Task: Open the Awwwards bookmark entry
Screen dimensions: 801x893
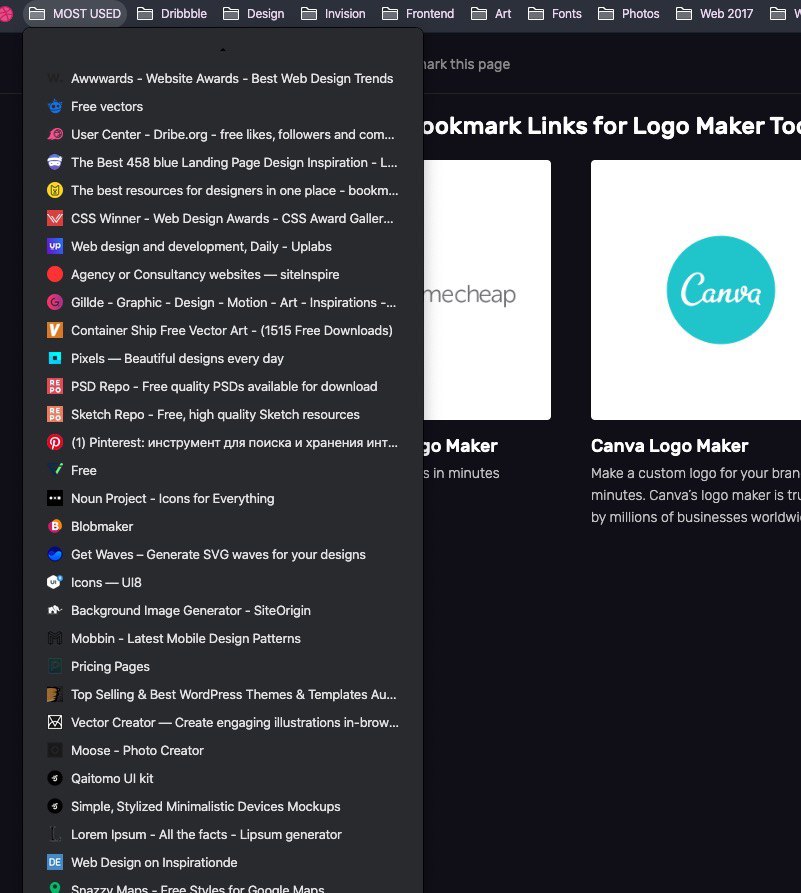Action: pos(223,79)
